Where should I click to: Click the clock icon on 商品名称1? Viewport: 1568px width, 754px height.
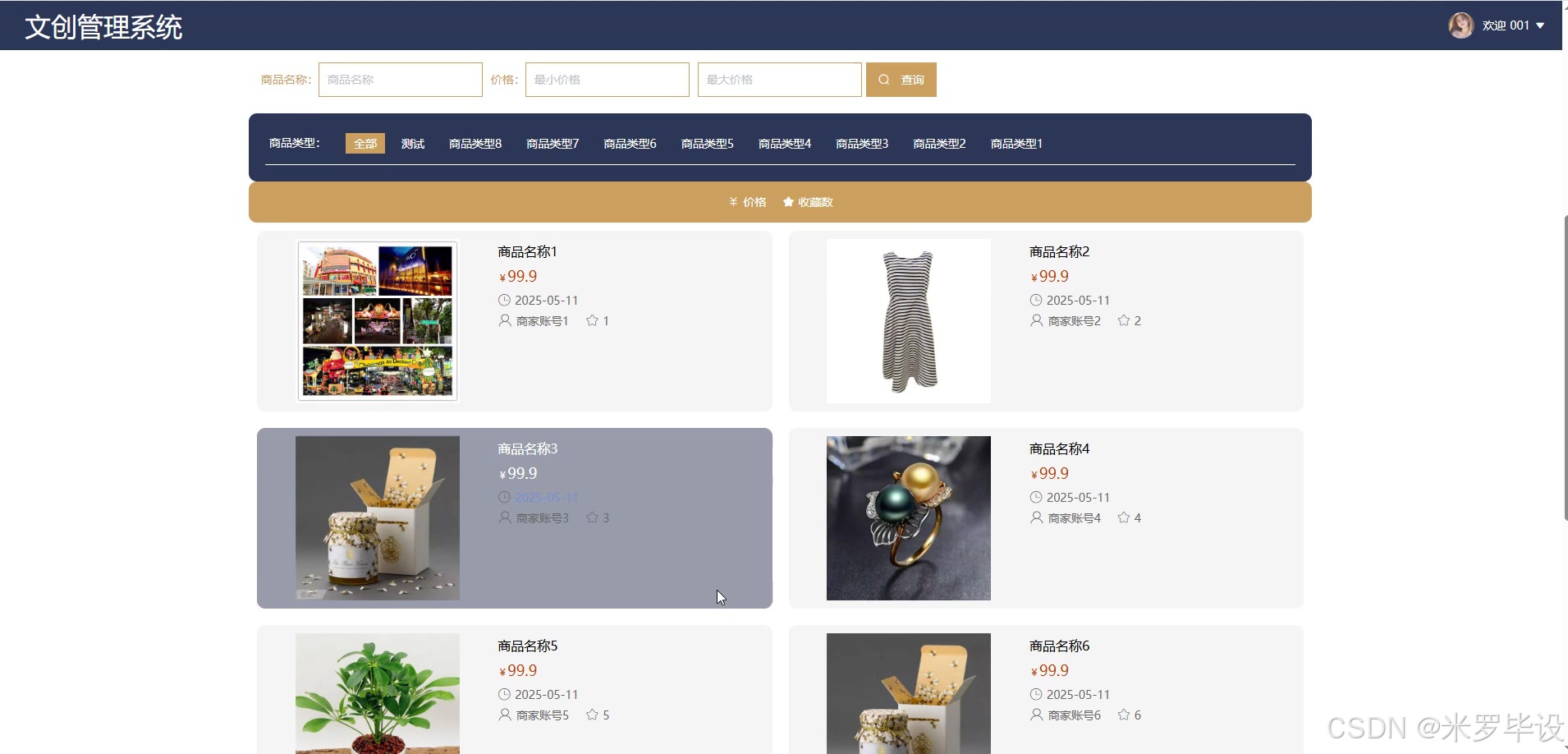coord(505,300)
